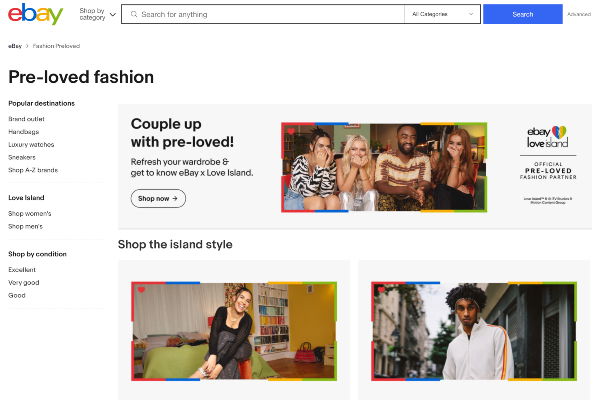600x400 pixels.
Task: Click the search magnifier icon
Action: click(x=134, y=14)
